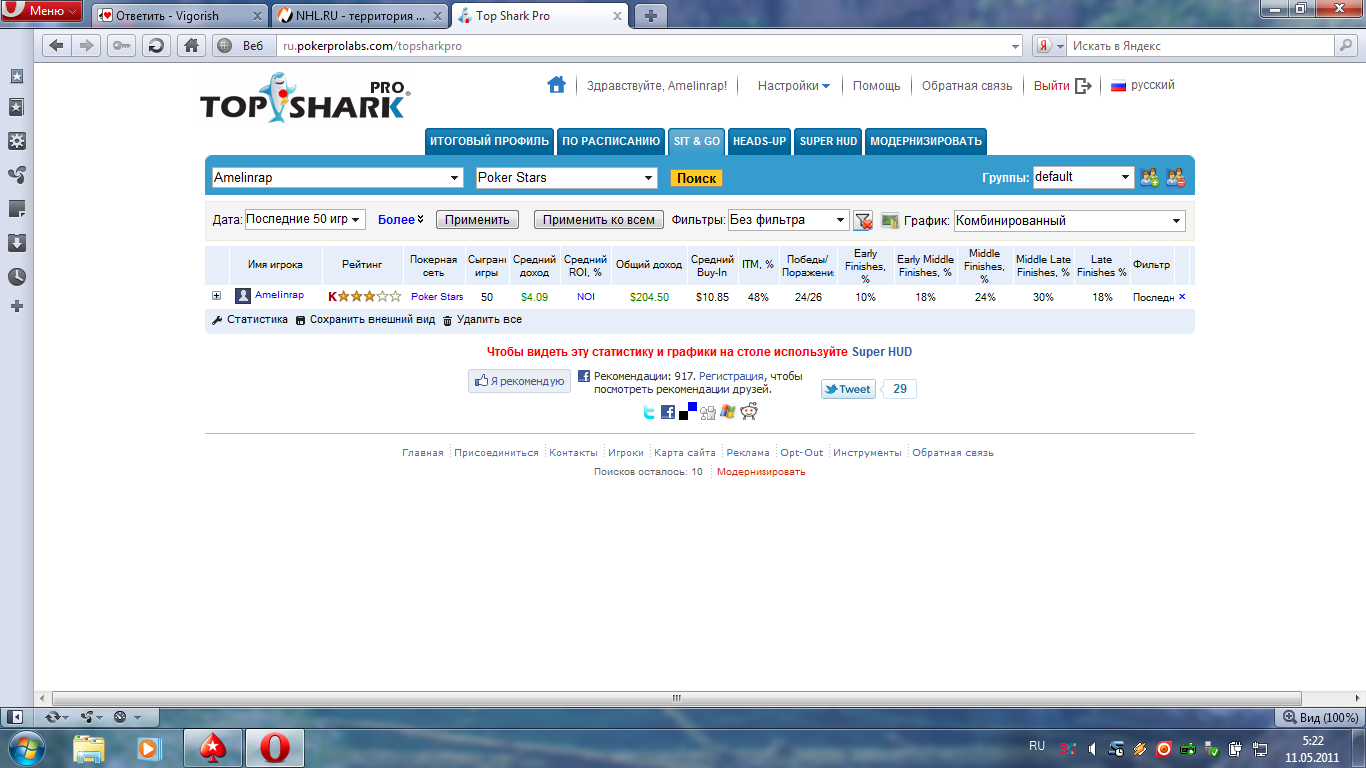1366x768 pixels.
Task: Click the avatar icon next to Amelinrap
Action: [243, 296]
